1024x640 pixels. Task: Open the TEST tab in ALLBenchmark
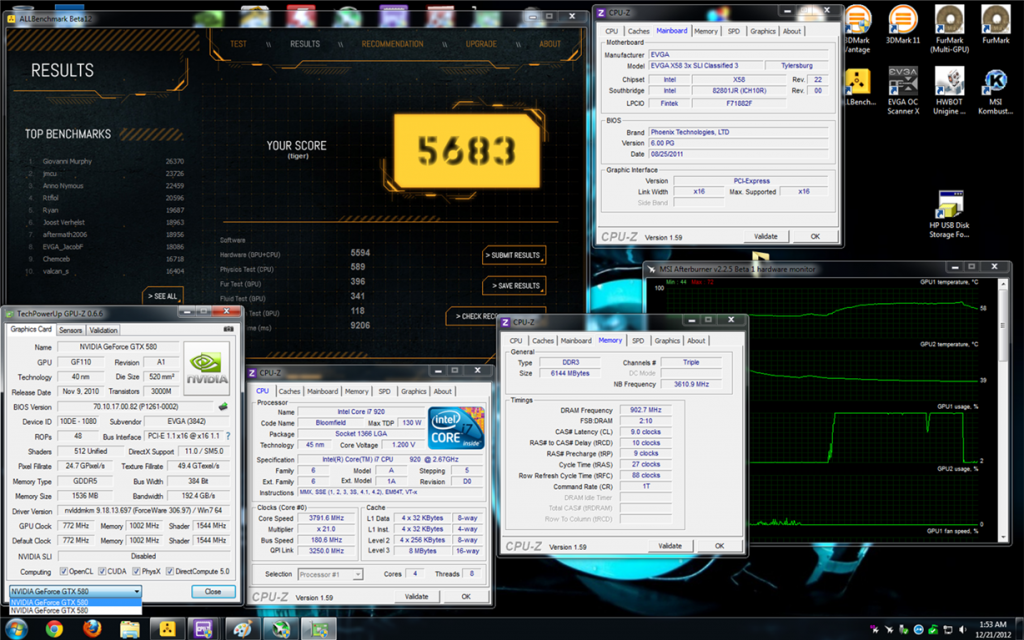coord(238,44)
